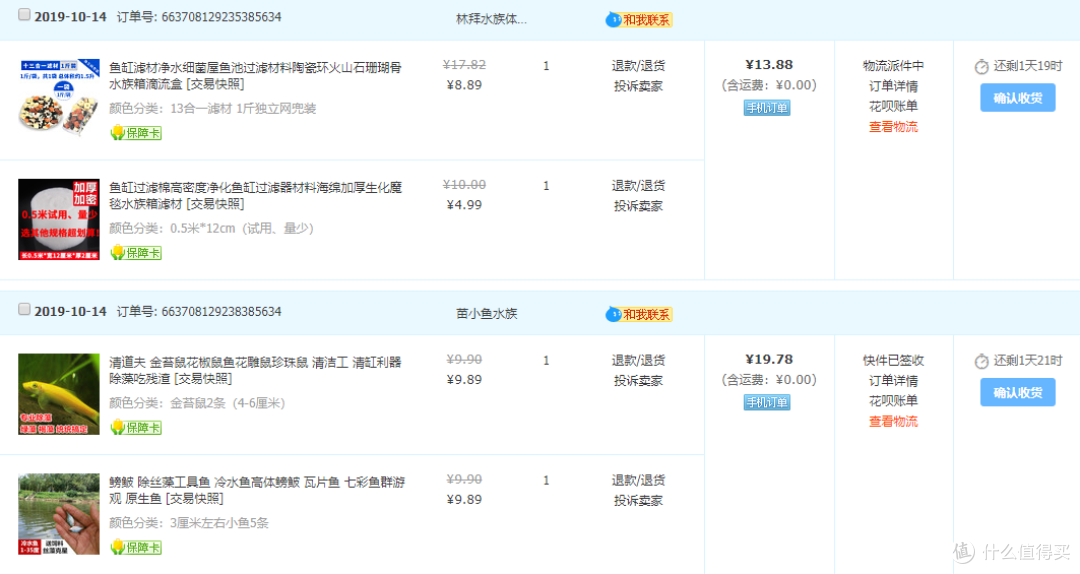Click 颜色分类: 13合一滤材 1斤独立网兜装 text

click(x=212, y=109)
